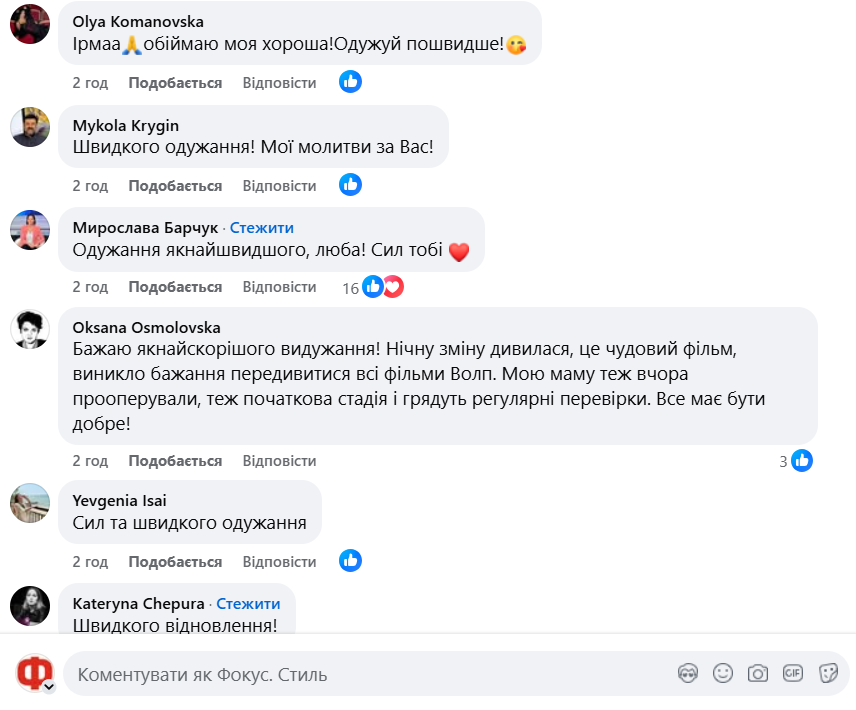856x710 pixels.
Task: Click like reaction on Yevgenia Isai's comment
Action: pyautogui.click(x=350, y=560)
